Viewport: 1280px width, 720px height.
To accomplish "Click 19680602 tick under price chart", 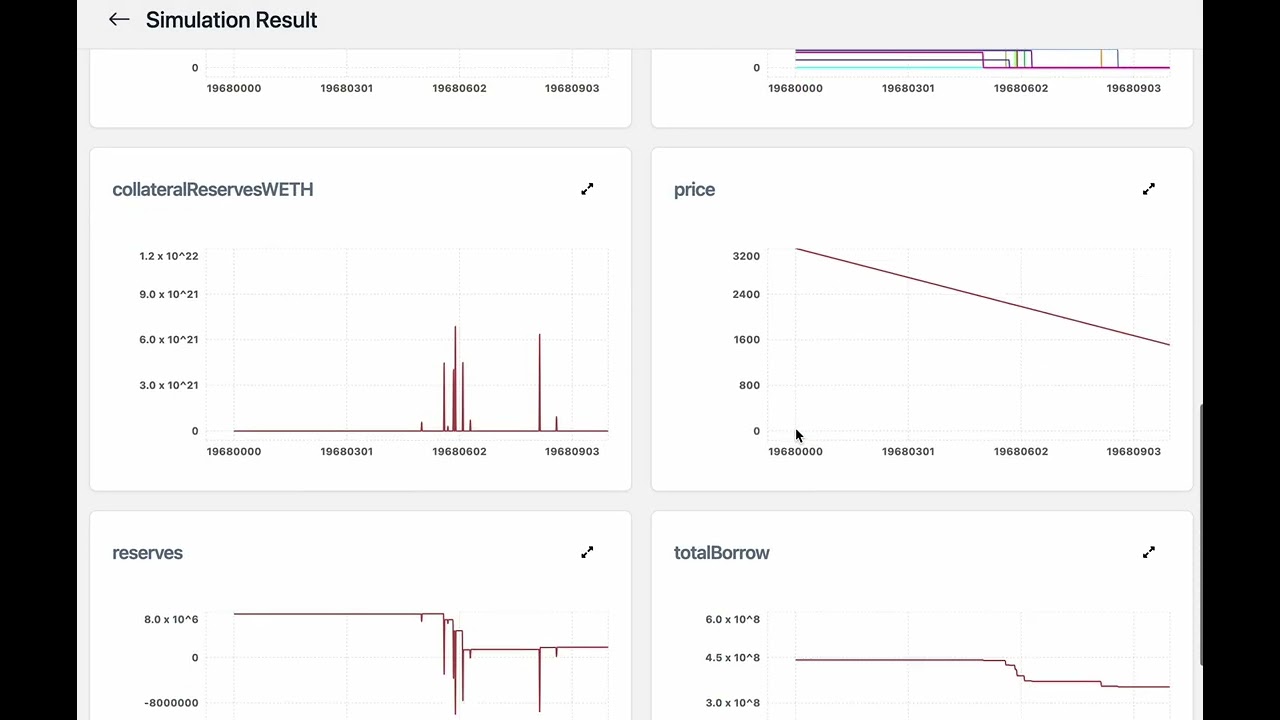I will (1021, 451).
